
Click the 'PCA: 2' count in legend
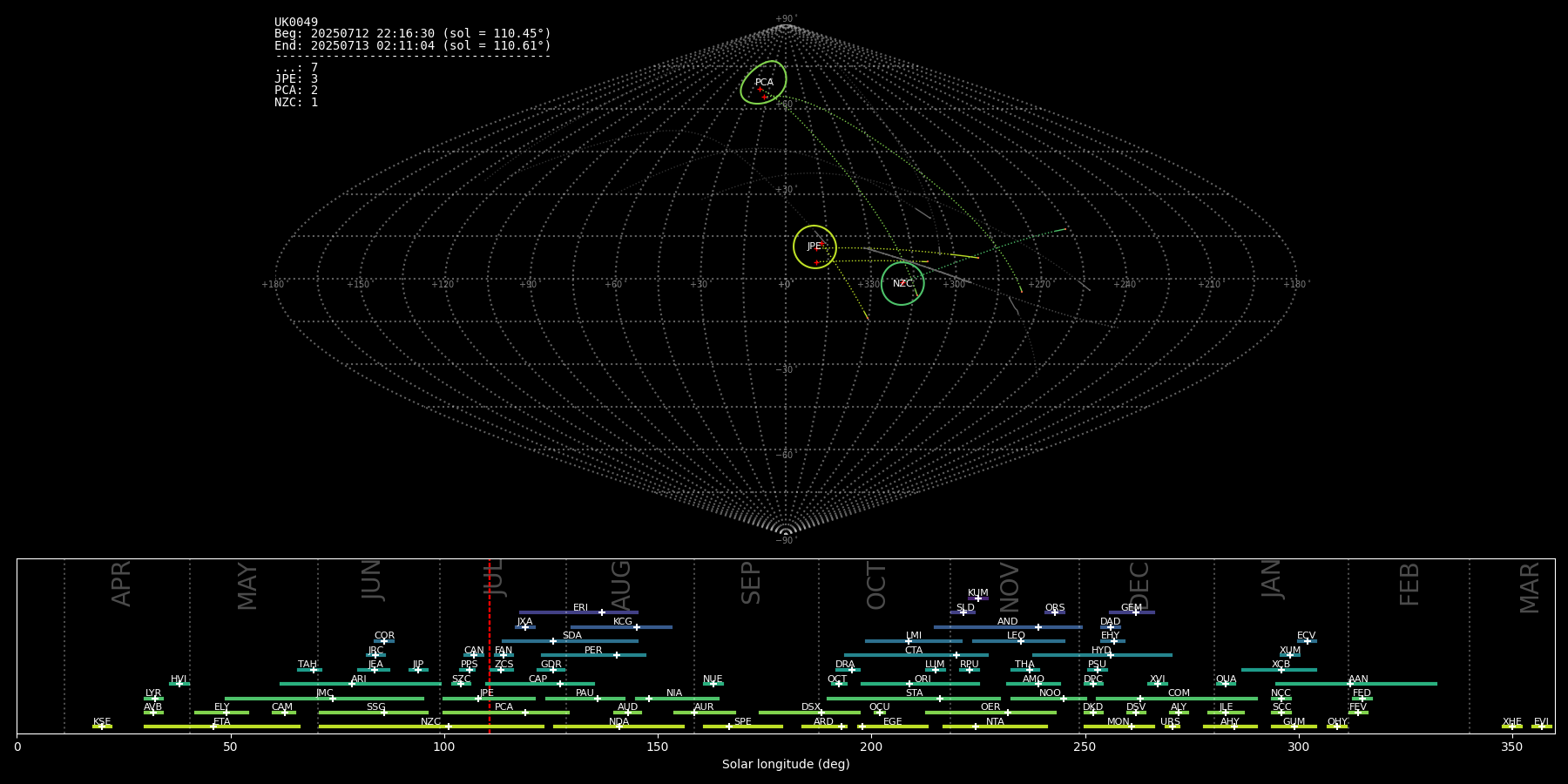point(296,90)
